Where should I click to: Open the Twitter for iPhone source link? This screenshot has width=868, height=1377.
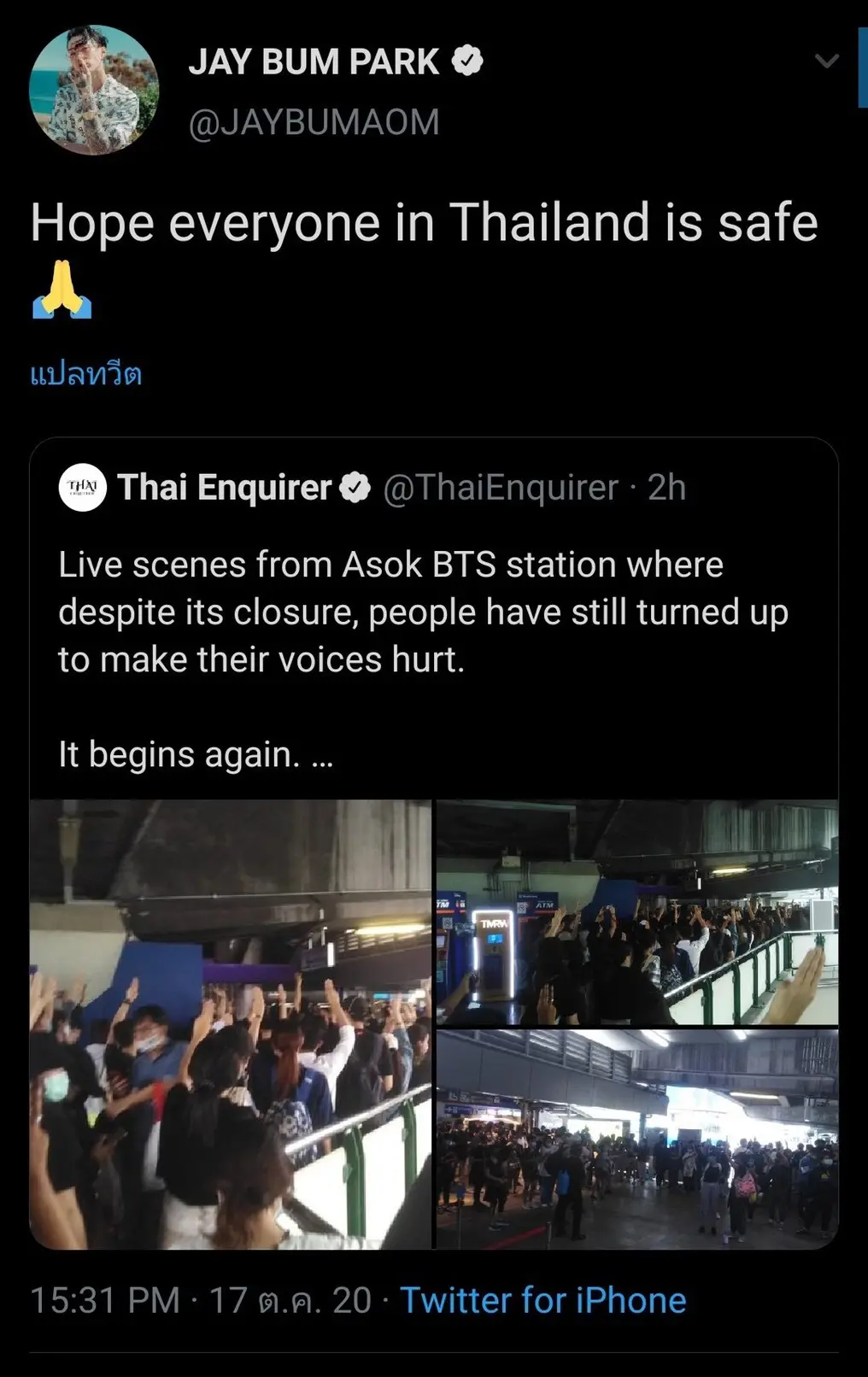tap(543, 1301)
